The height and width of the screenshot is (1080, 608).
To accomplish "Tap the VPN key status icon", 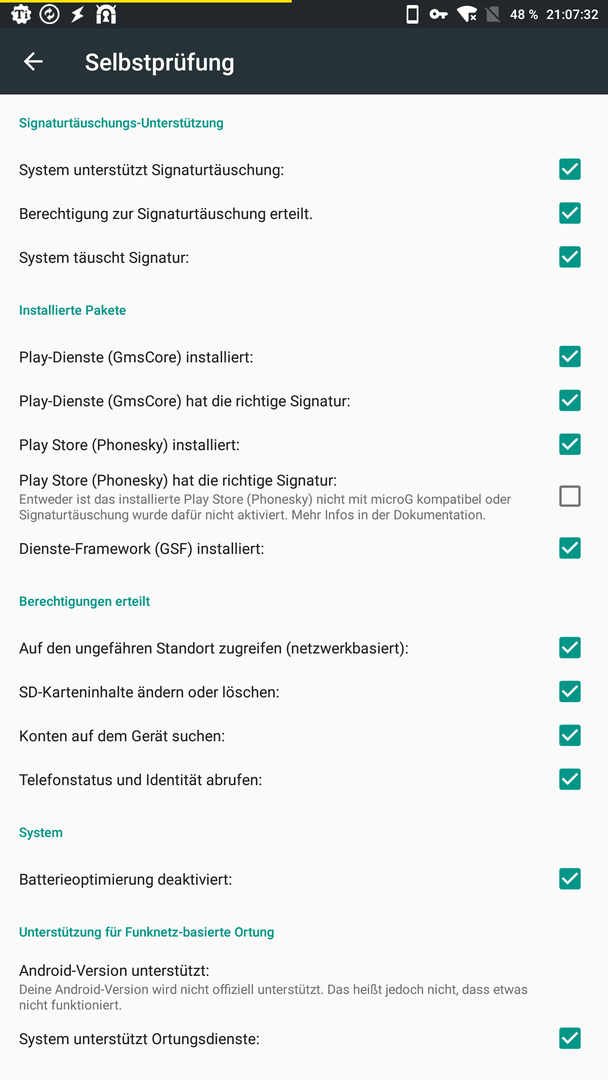I will 439,14.
